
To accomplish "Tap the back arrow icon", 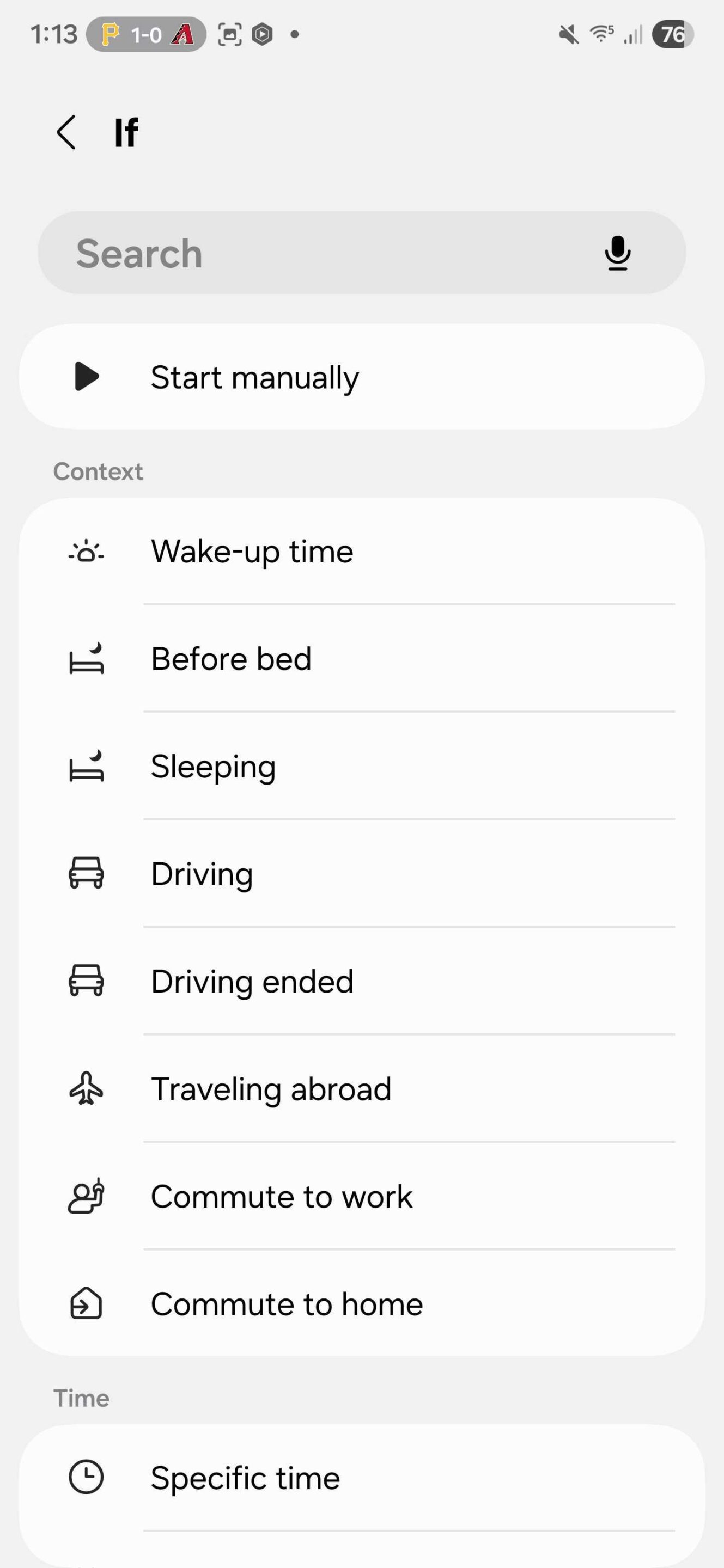I will [x=66, y=132].
